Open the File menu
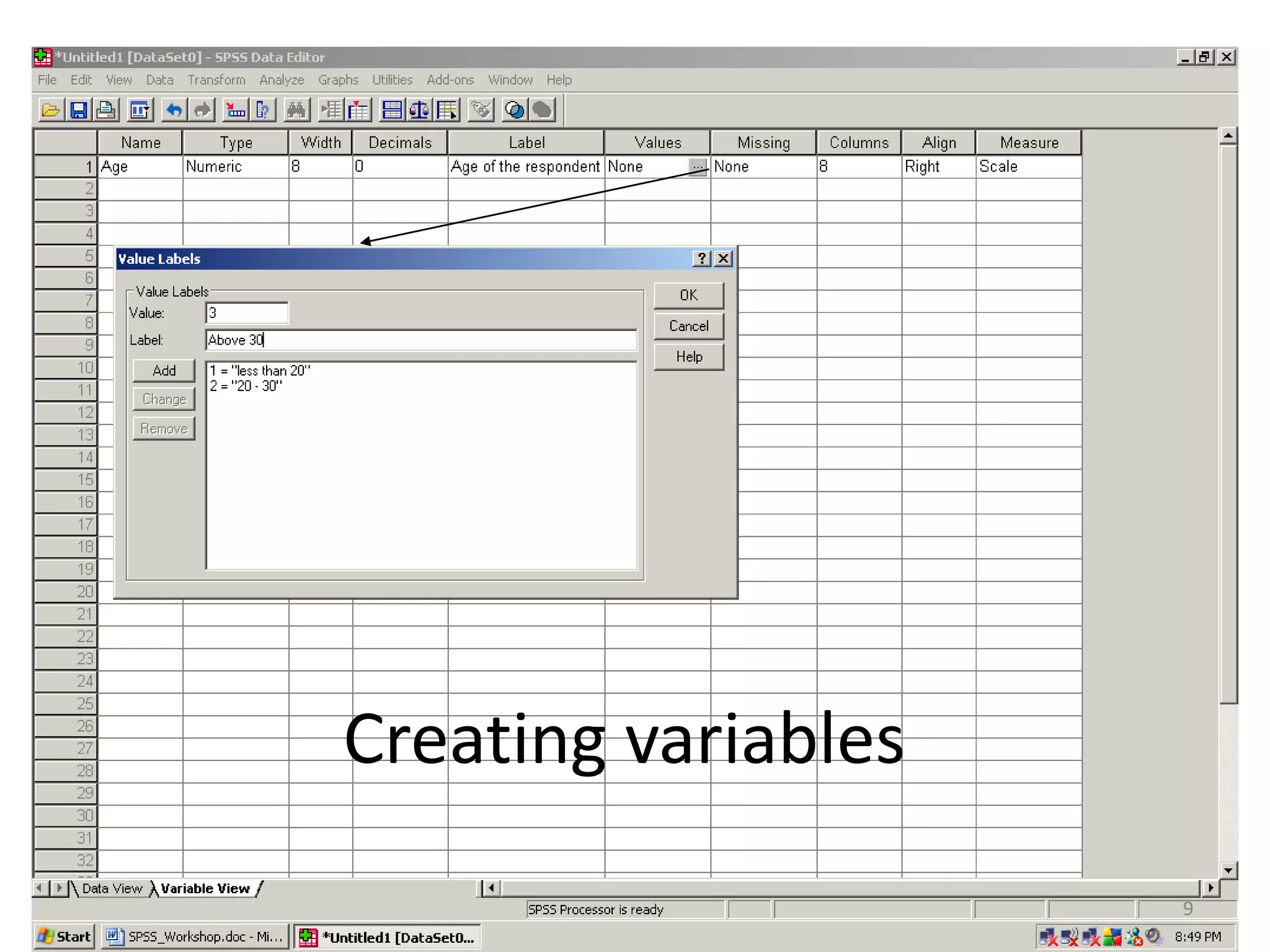1270x952 pixels. click(x=47, y=80)
